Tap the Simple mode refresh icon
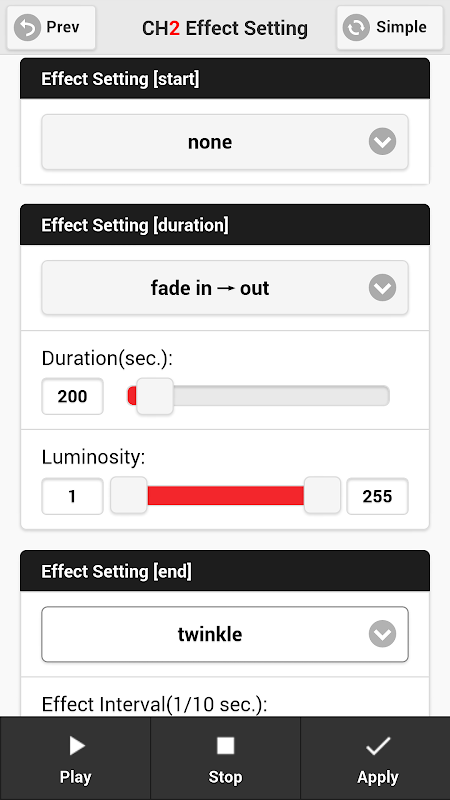Viewport: 450px width, 800px height. click(356, 28)
